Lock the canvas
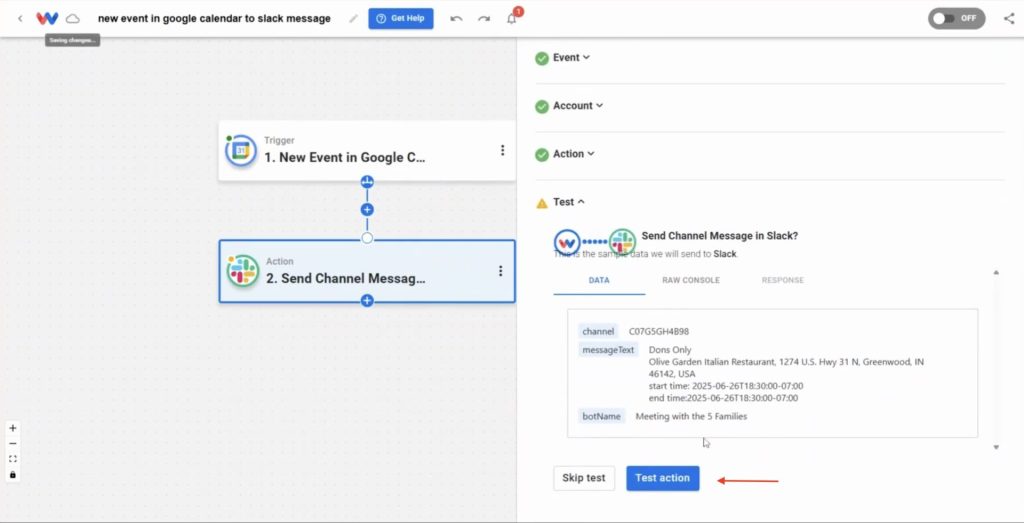The height and width of the screenshot is (523, 1024). coord(12,475)
